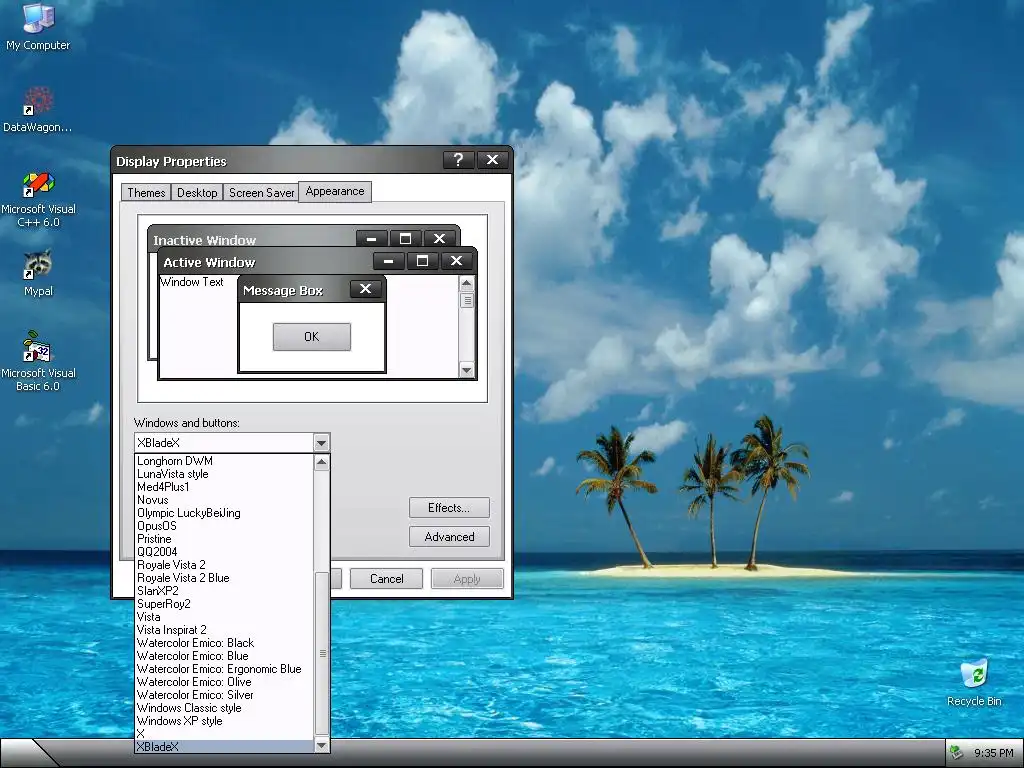
Task: Choose Windows XP style
Action: [x=224, y=721]
